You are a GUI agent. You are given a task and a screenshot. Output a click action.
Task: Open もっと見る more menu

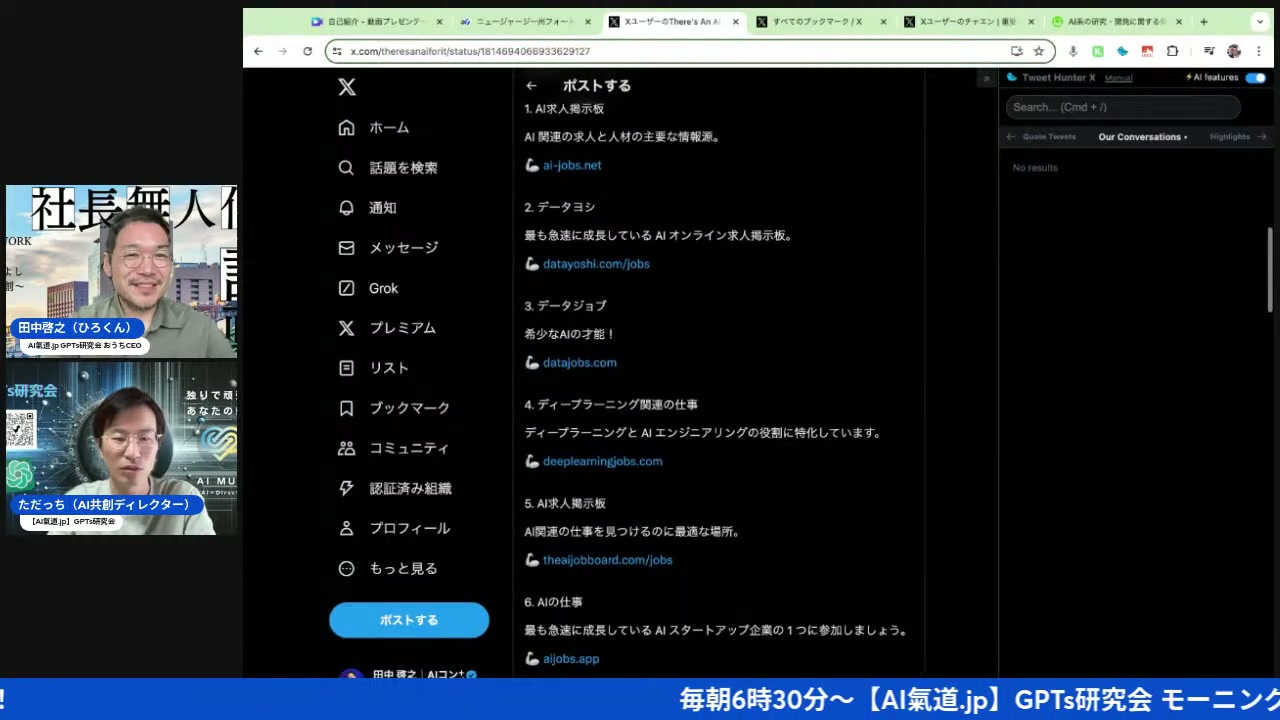tap(388, 568)
